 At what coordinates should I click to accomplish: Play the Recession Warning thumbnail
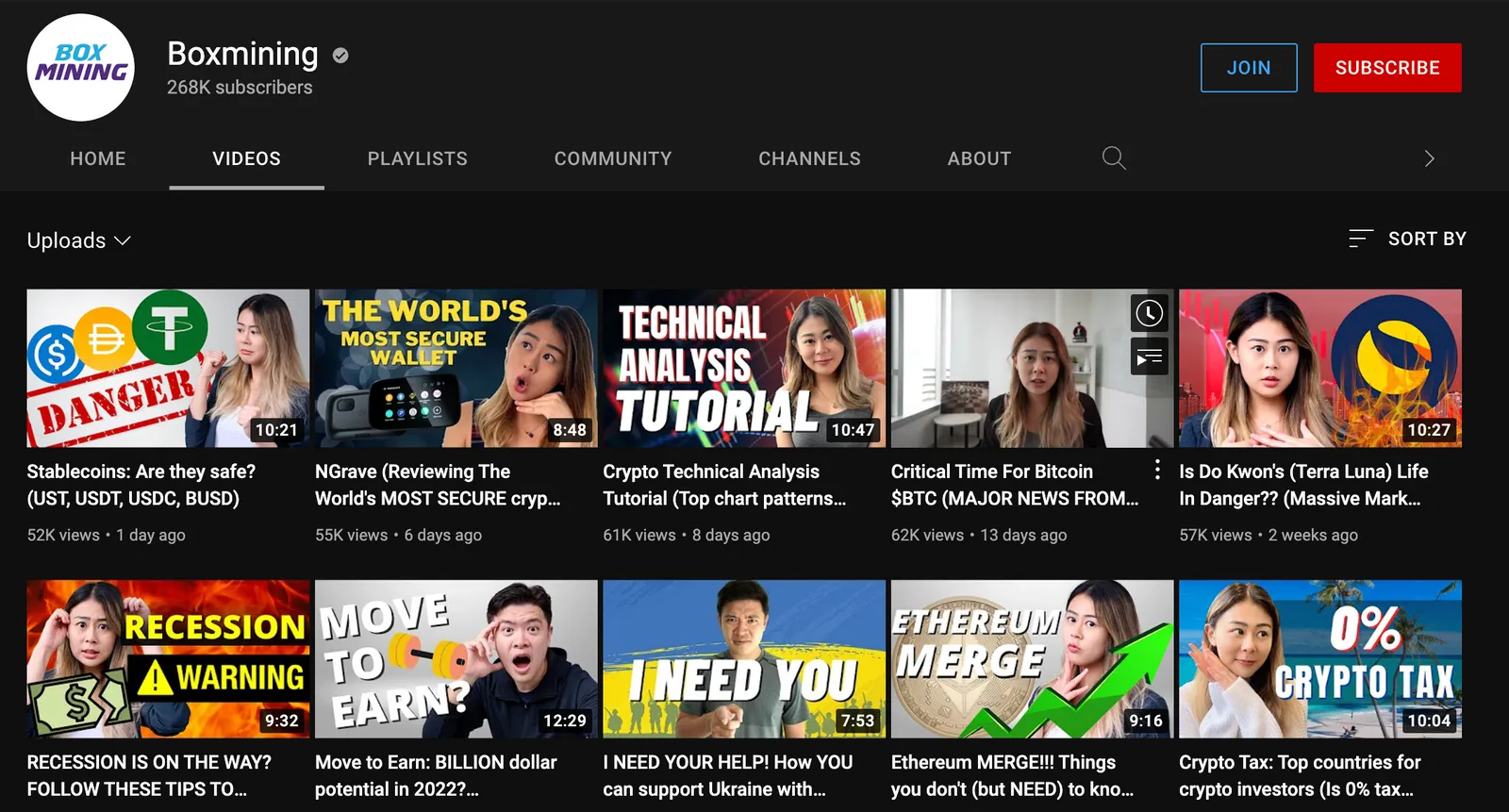pos(168,658)
